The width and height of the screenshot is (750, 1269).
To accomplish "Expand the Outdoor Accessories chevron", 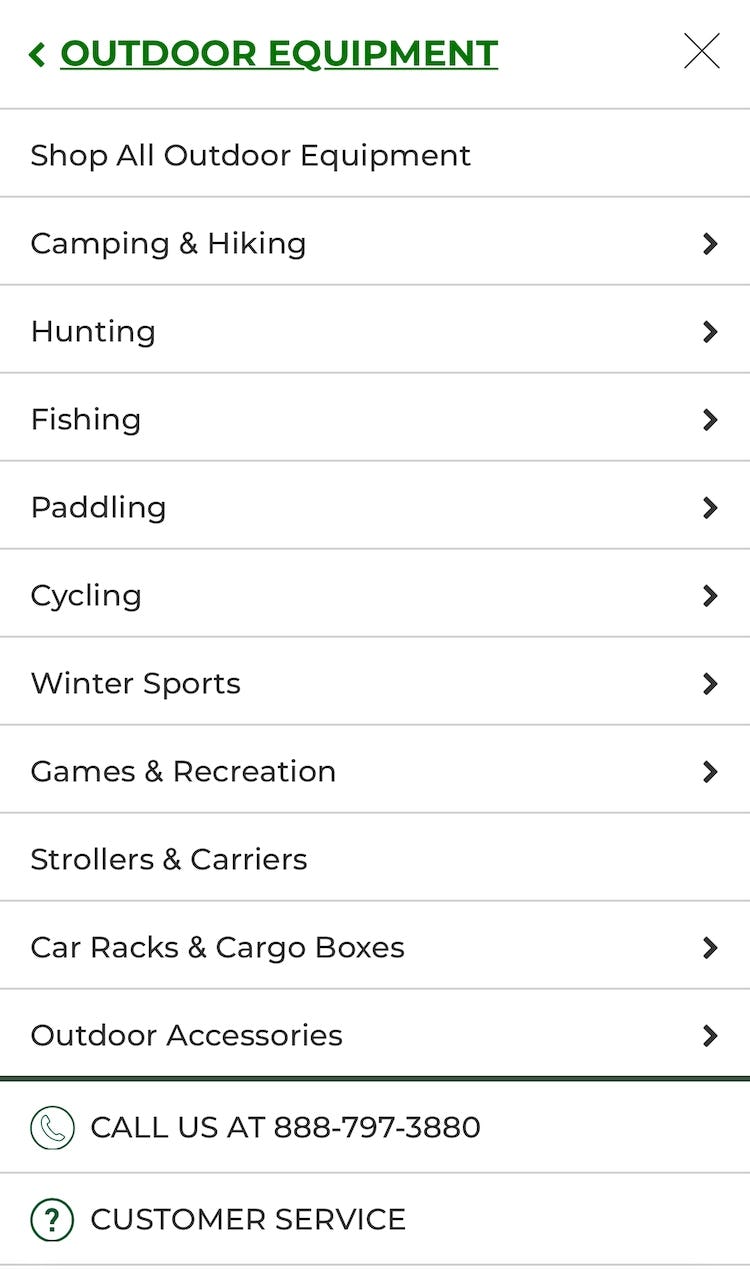I will click(x=710, y=1036).
